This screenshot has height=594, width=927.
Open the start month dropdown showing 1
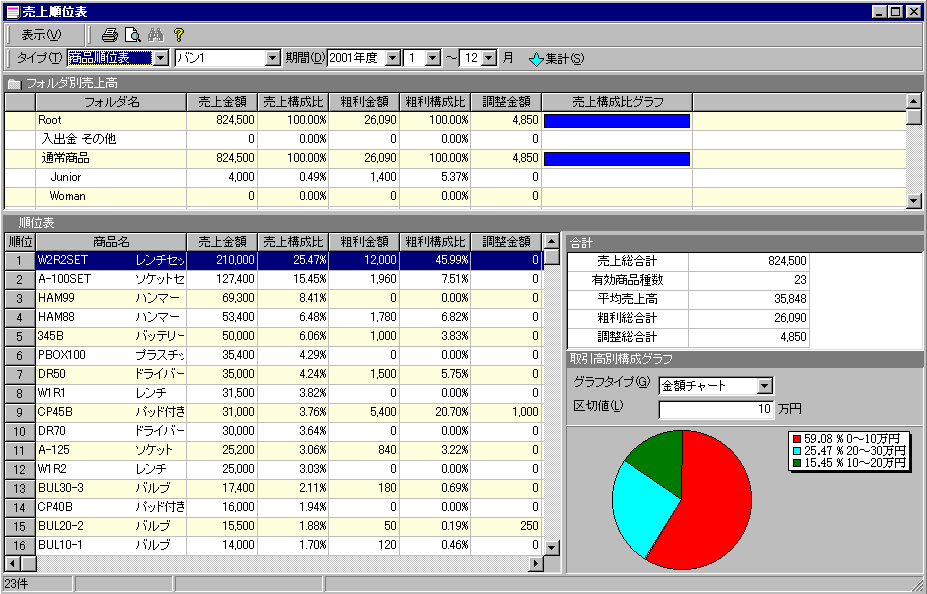click(x=433, y=59)
